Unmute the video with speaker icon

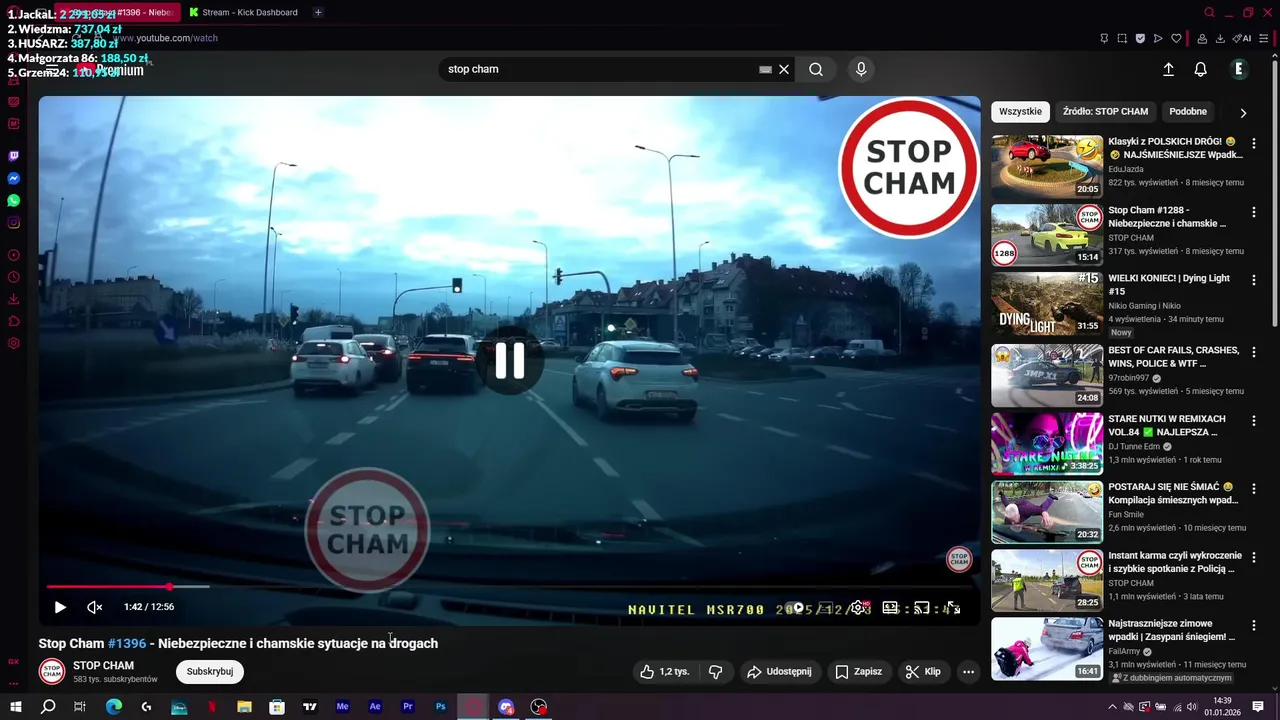tap(95, 607)
